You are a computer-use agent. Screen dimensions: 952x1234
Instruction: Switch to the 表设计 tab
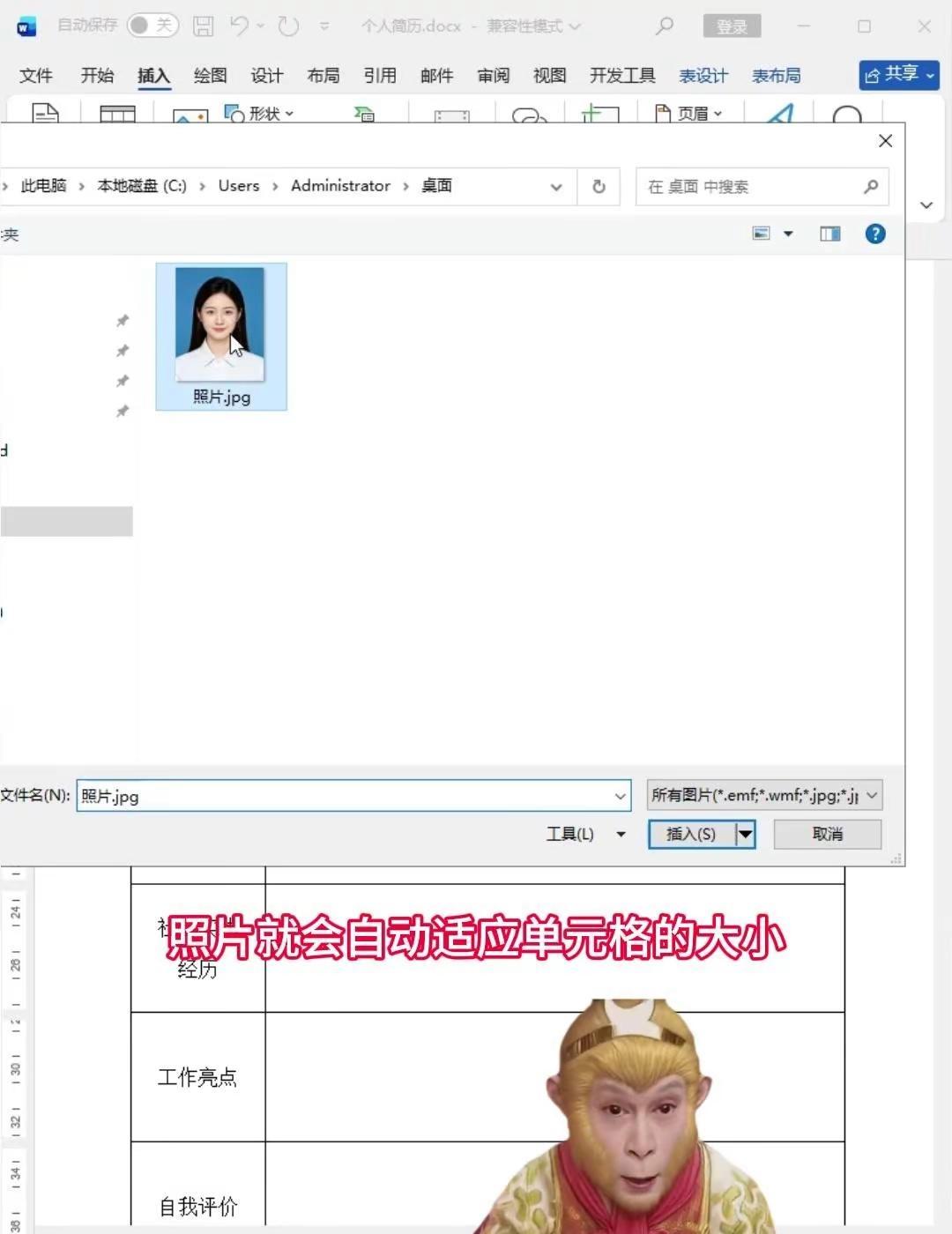(703, 76)
